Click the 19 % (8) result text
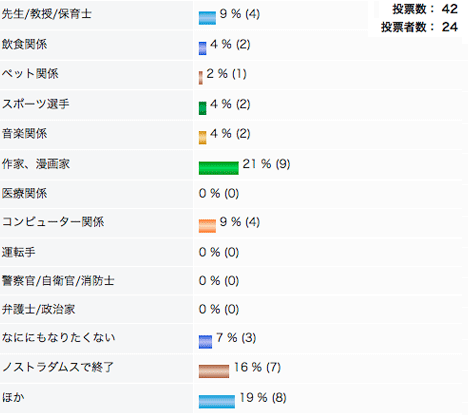468x415 pixels. (x=263, y=397)
